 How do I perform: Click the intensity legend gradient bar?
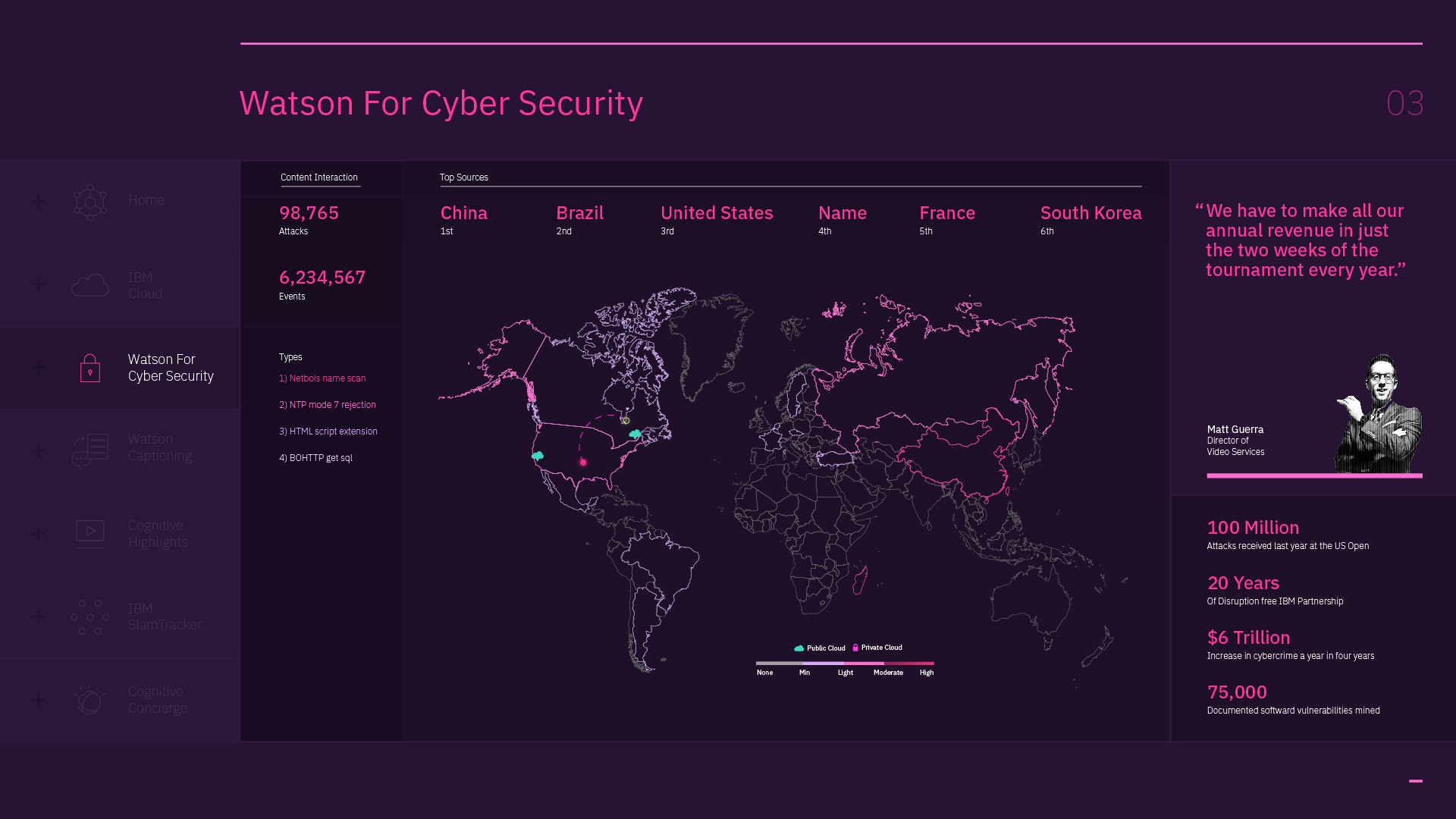pos(845,663)
